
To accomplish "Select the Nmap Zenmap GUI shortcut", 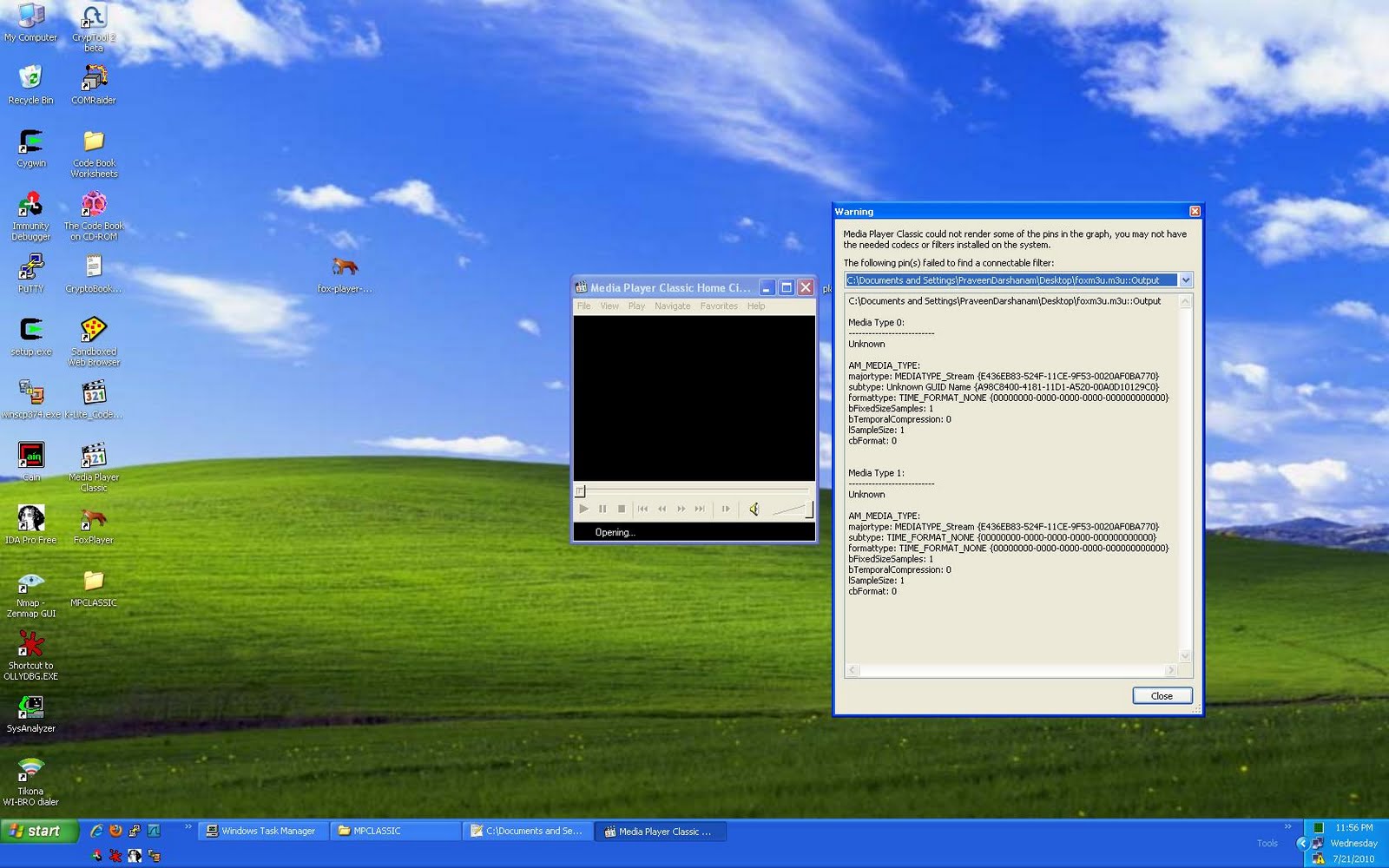I will (x=30, y=594).
